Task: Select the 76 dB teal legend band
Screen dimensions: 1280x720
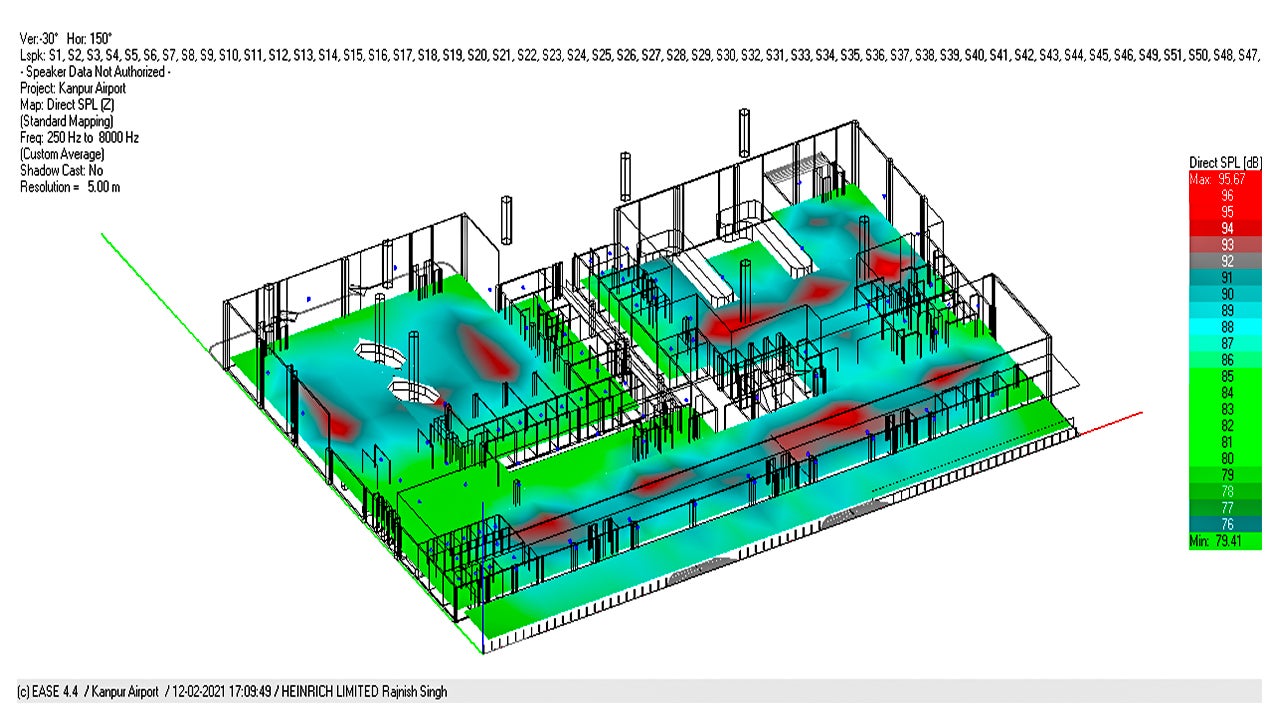Action: pyautogui.click(x=1225, y=524)
